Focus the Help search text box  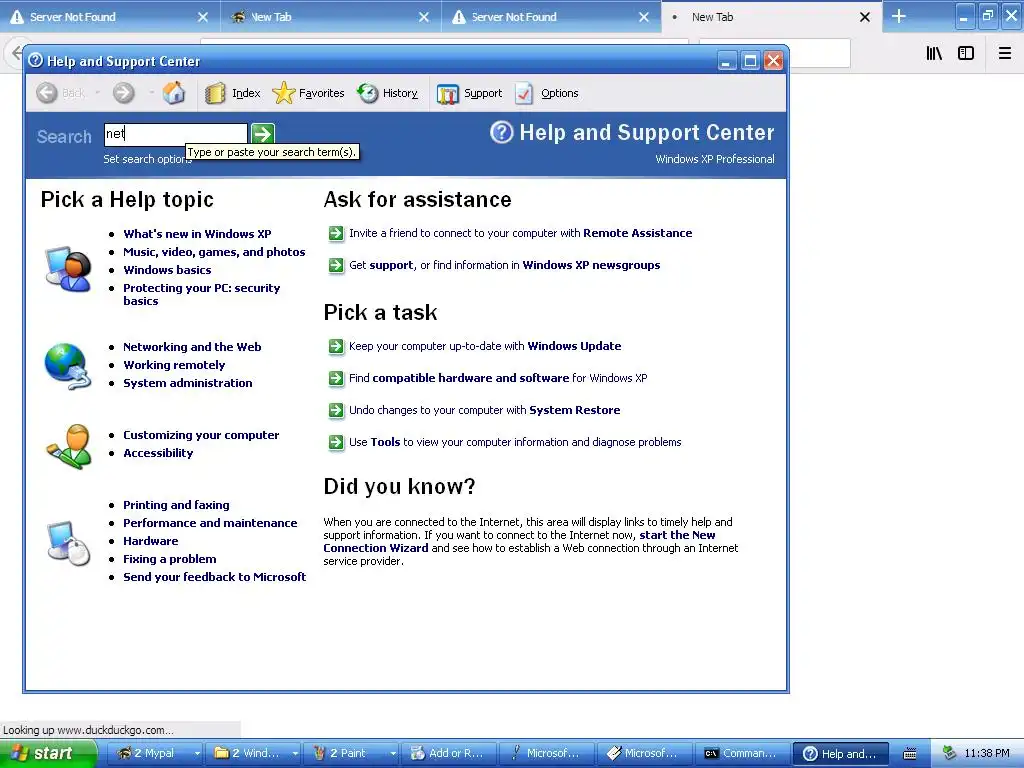(x=176, y=134)
